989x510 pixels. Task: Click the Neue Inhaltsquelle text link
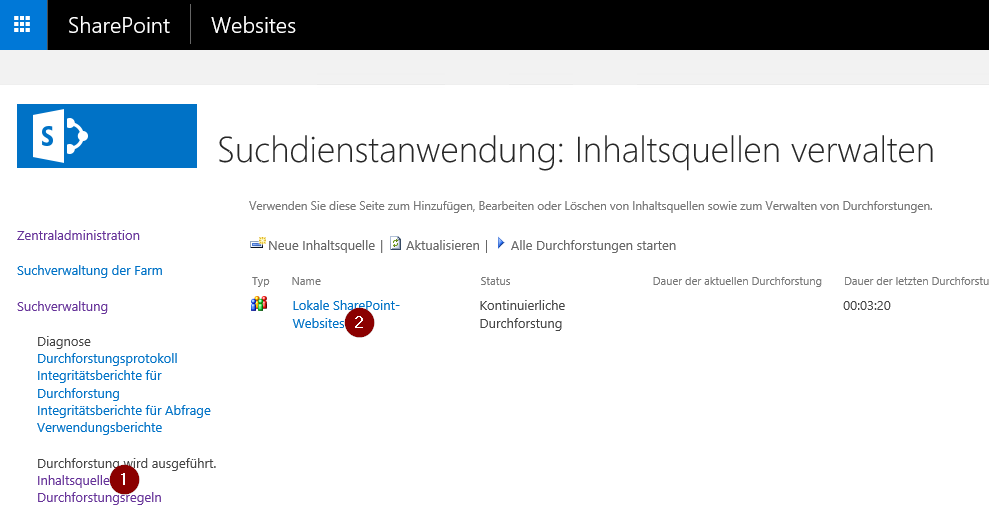pyautogui.click(x=321, y=245)
